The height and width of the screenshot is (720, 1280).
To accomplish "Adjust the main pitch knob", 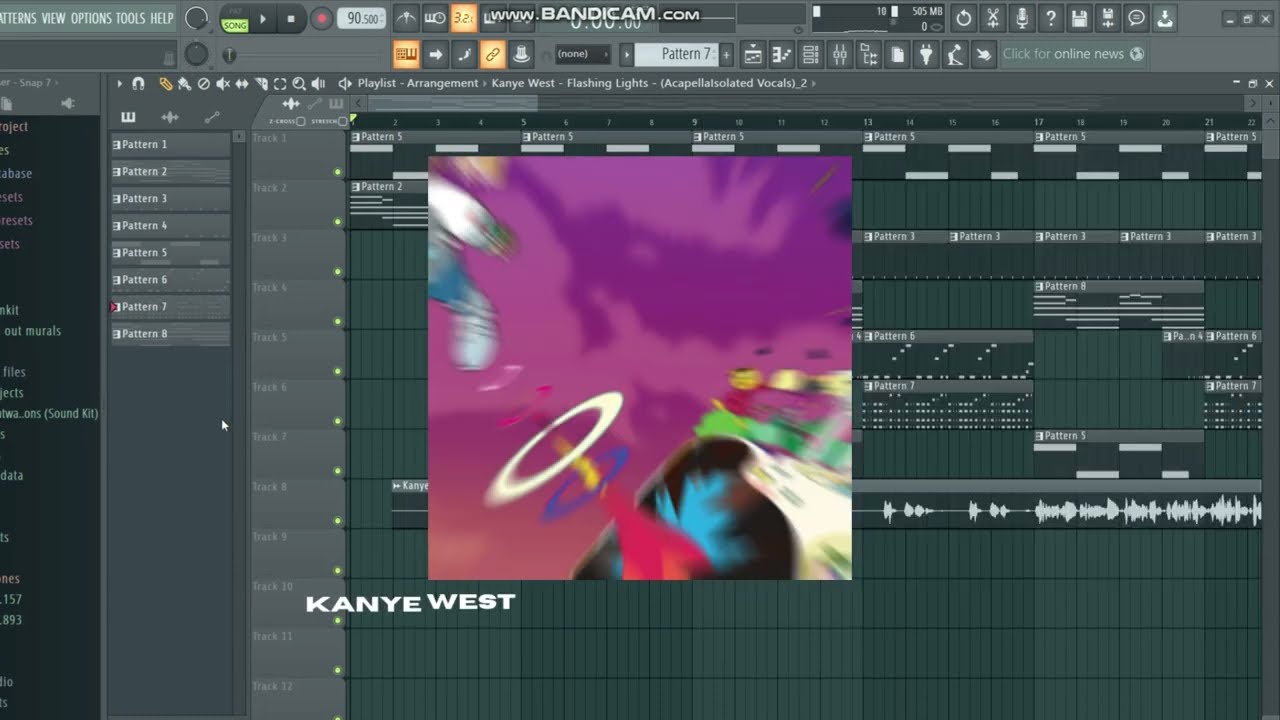I will (x=197, y=54).
